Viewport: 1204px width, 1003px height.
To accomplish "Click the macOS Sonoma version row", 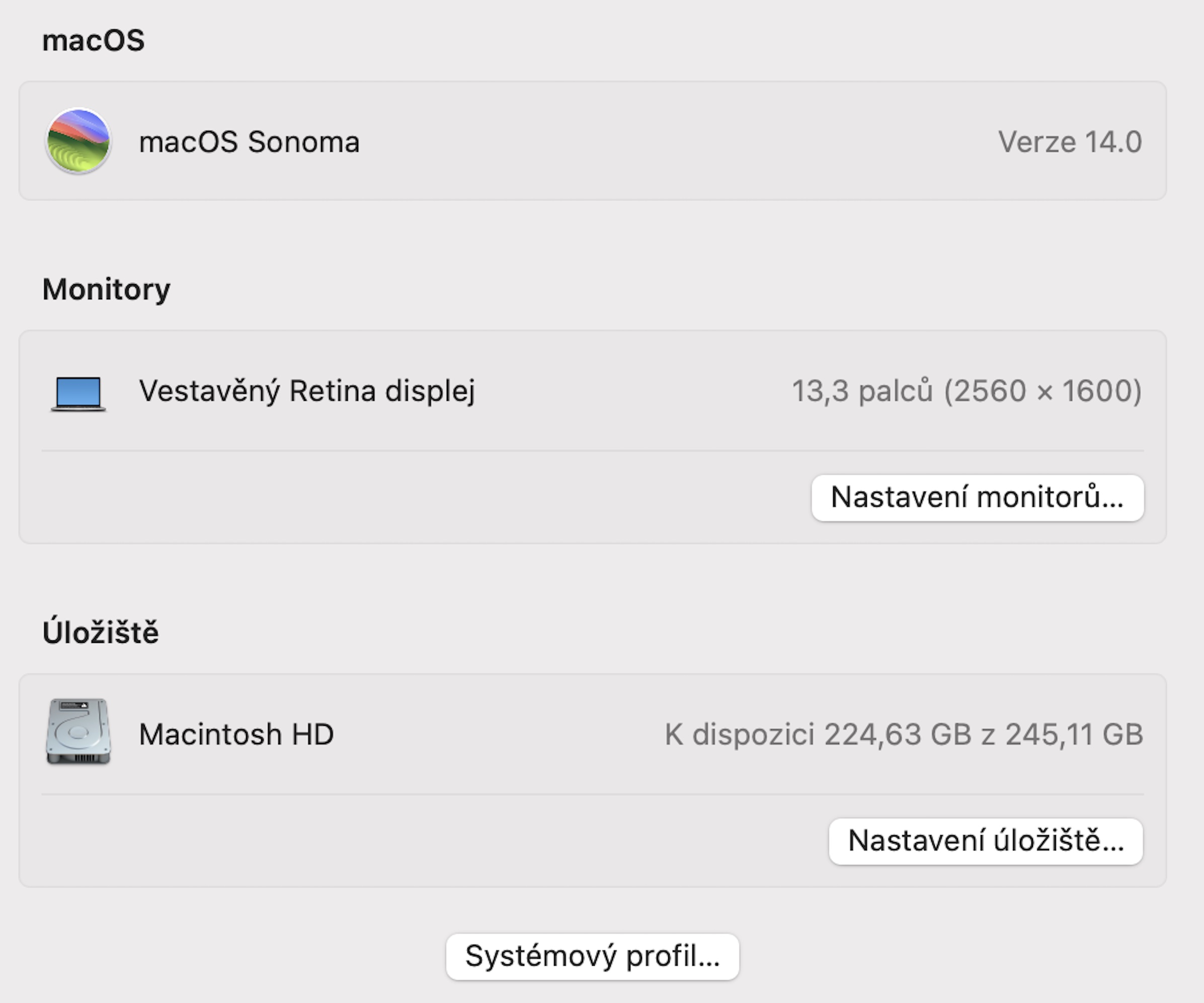I will [630, 141].
